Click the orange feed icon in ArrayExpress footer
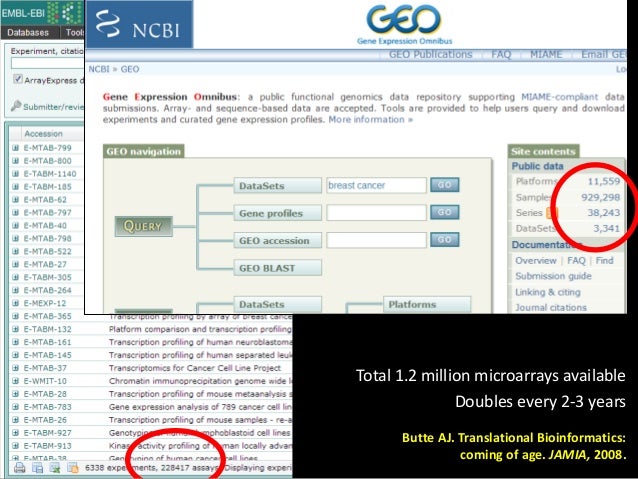This screenshot has height=479, width=638. pos(73,468)
